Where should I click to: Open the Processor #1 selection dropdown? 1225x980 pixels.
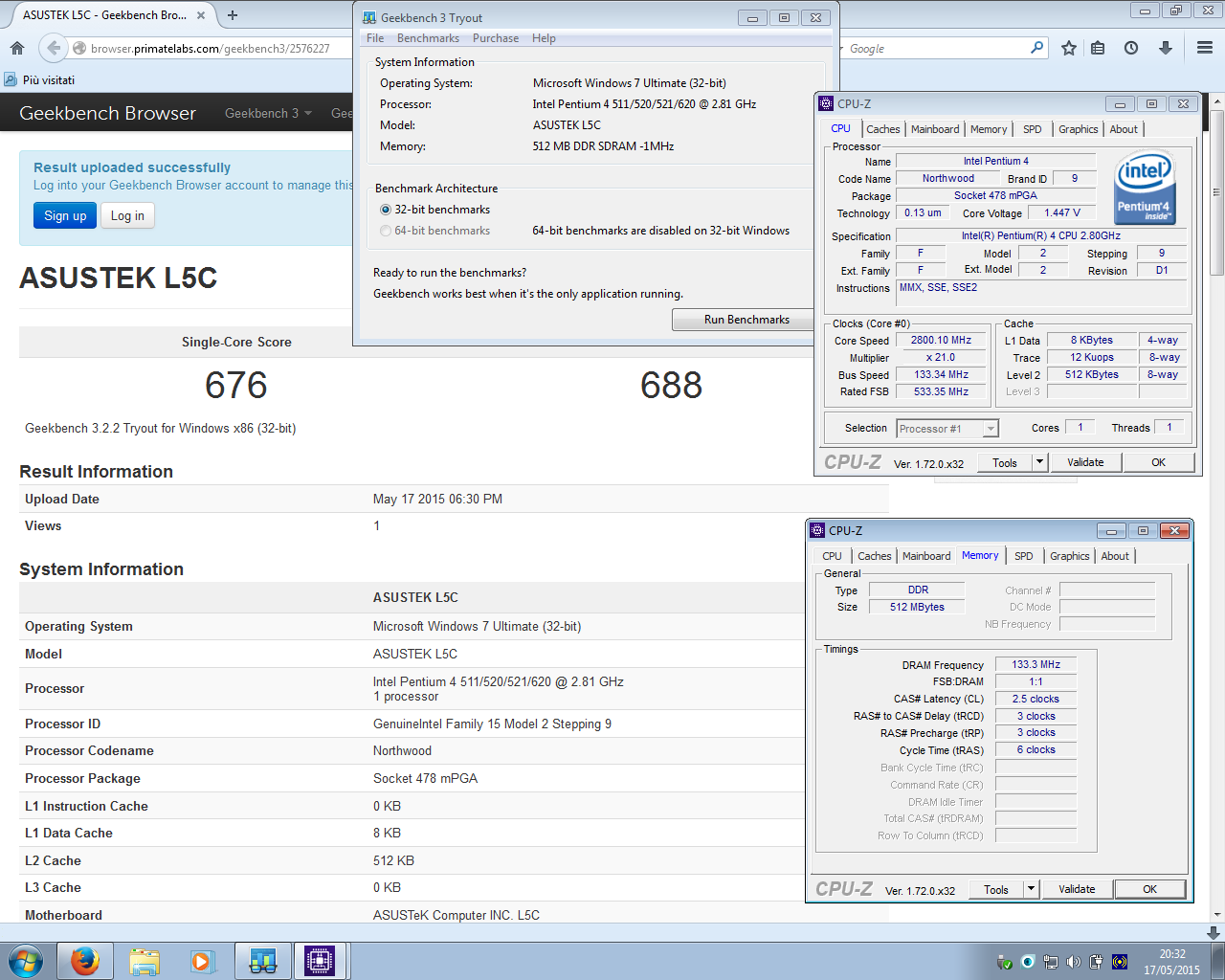point(991,429)
